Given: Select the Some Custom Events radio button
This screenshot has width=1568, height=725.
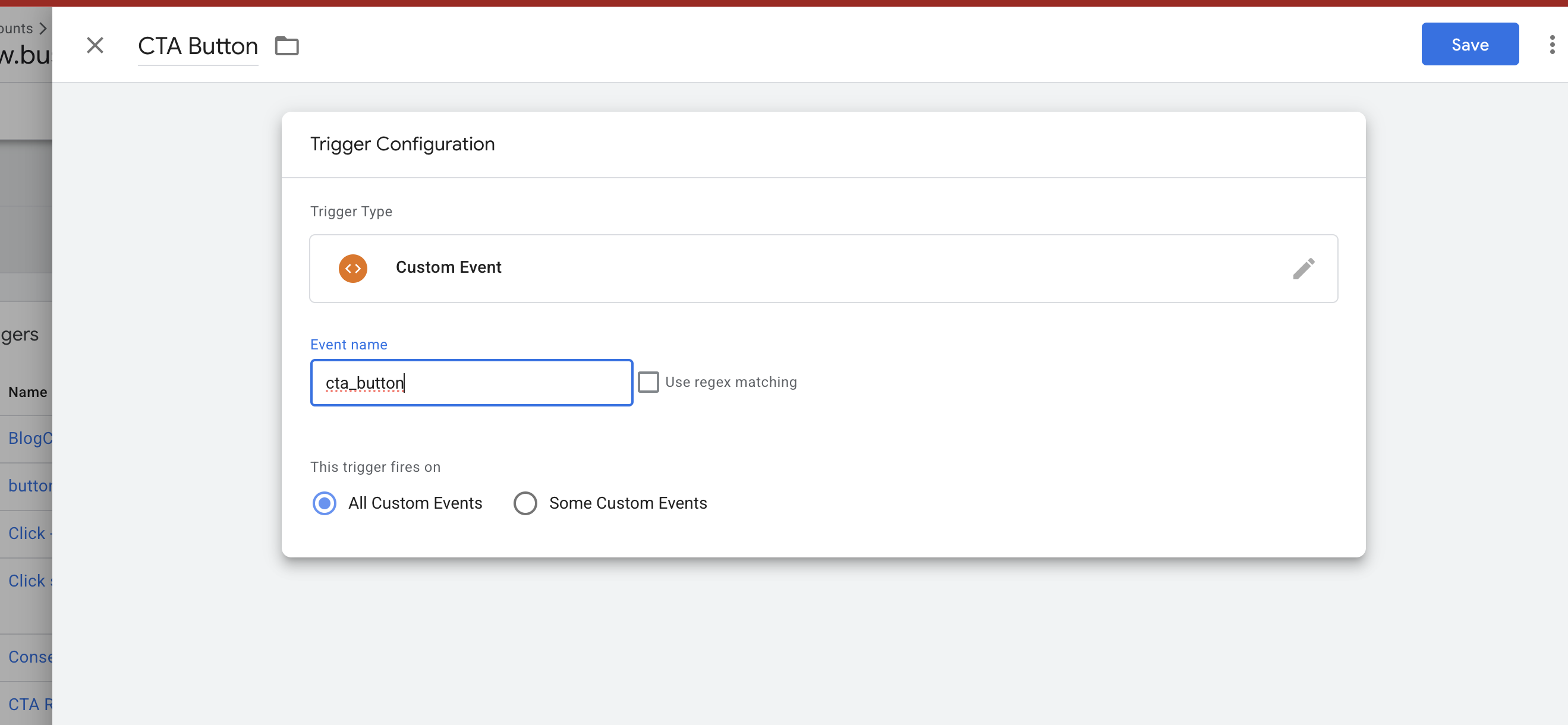Looking at the screenshot, I should (525, 503).
